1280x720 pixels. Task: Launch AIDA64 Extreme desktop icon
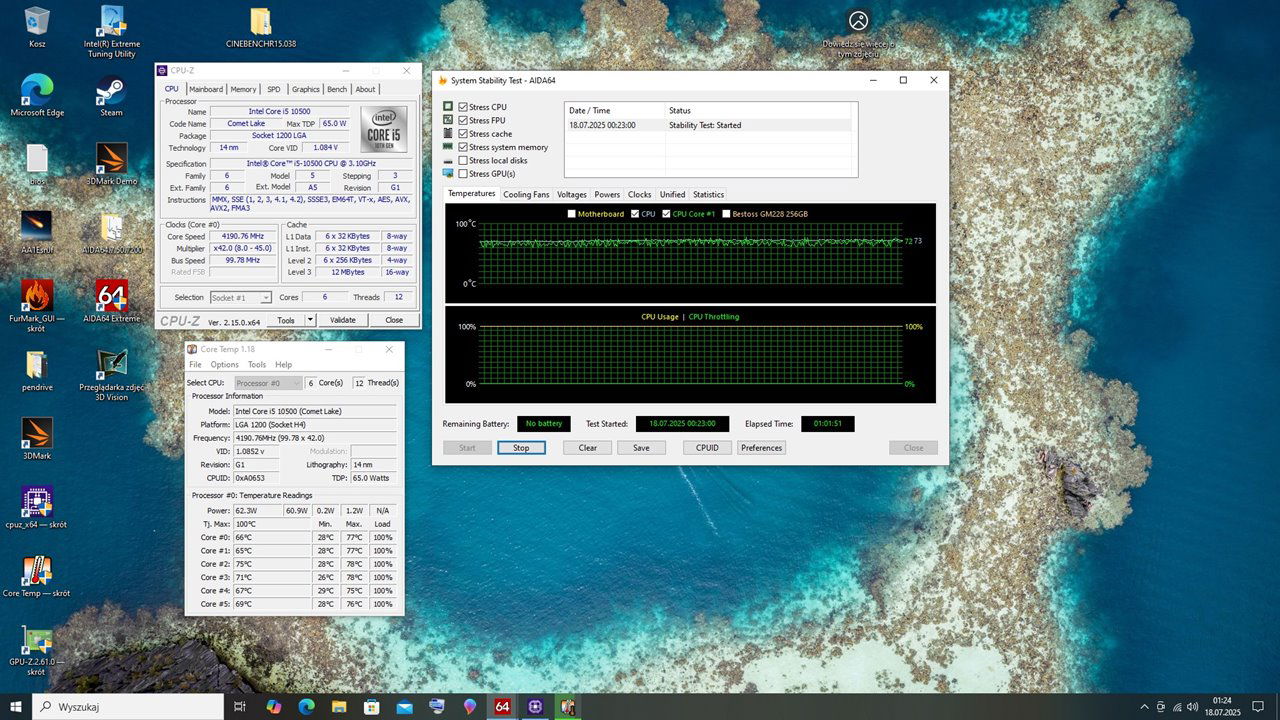point(112,300)
